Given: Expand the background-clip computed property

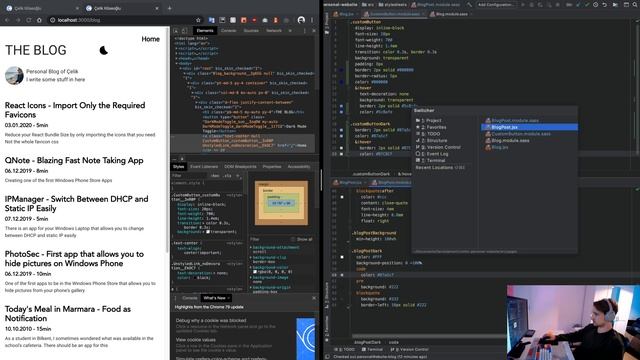Looking at the screenshot, I should point(251,258).
